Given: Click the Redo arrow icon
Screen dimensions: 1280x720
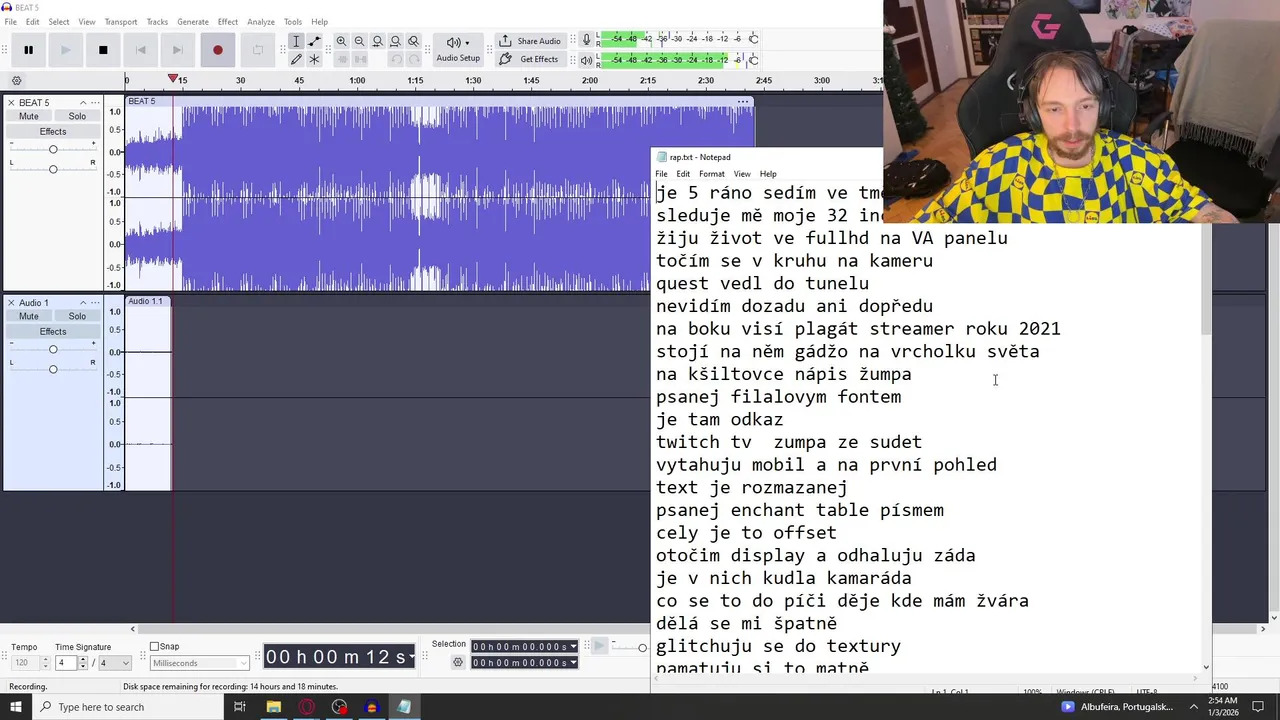Looking at the screenshot, I should (413, 59).
